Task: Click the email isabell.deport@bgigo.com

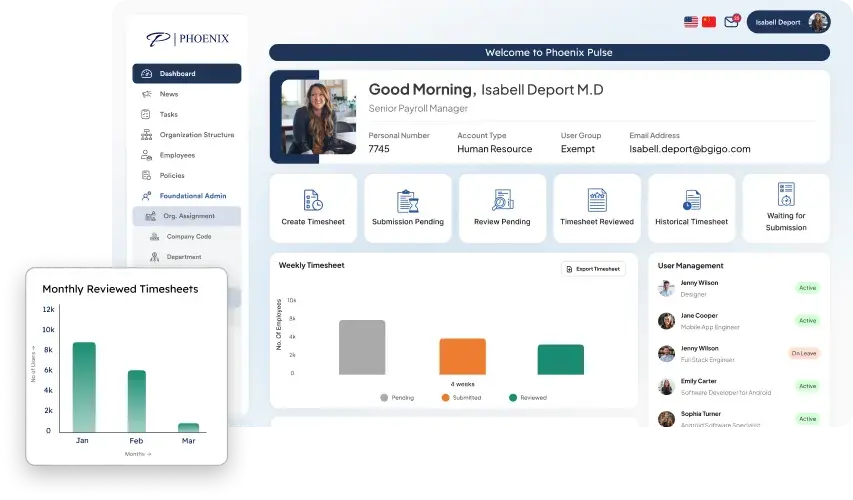Action: (690, 149)
